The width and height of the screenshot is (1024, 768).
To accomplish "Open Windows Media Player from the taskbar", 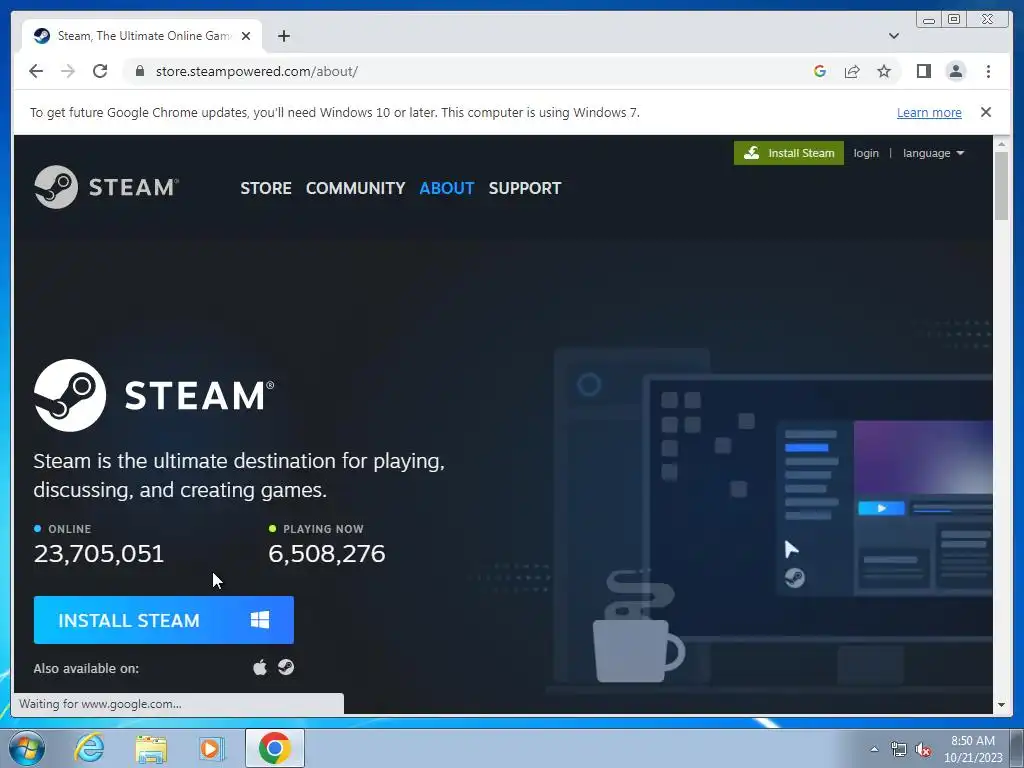I will pos(212,748).
